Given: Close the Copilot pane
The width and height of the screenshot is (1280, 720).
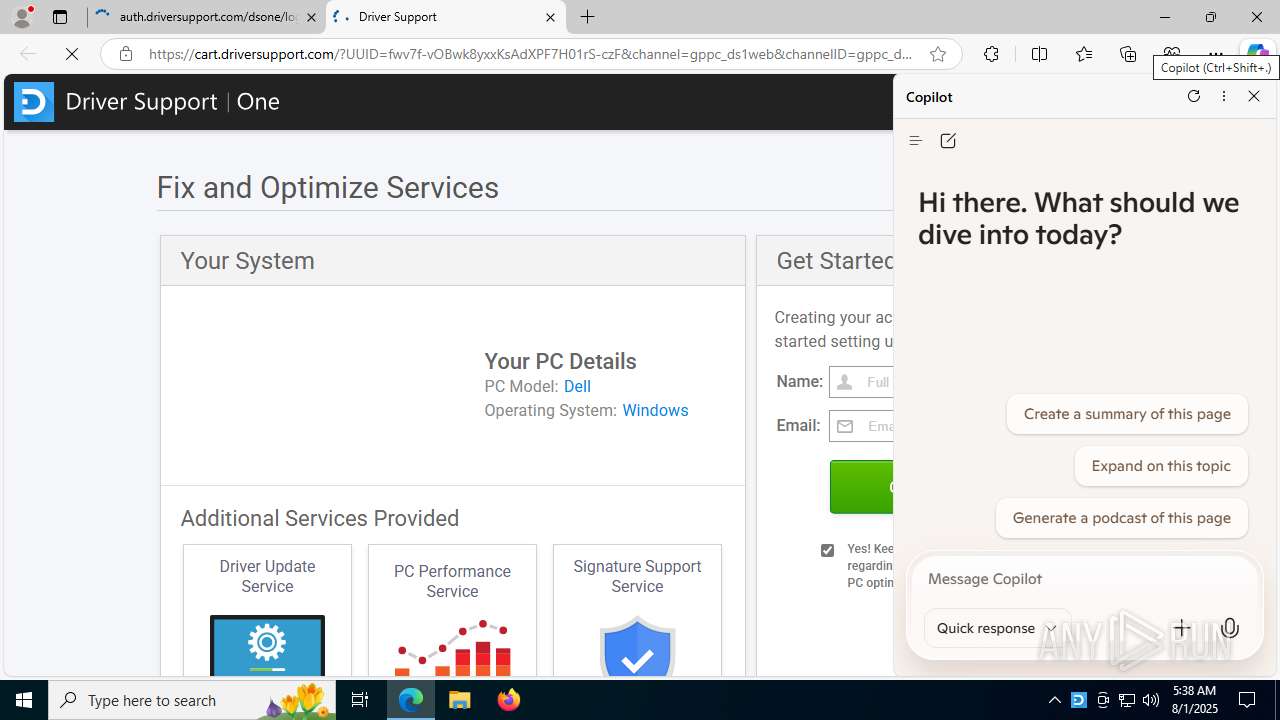Looking at the screenshot, I should 1254,96.
